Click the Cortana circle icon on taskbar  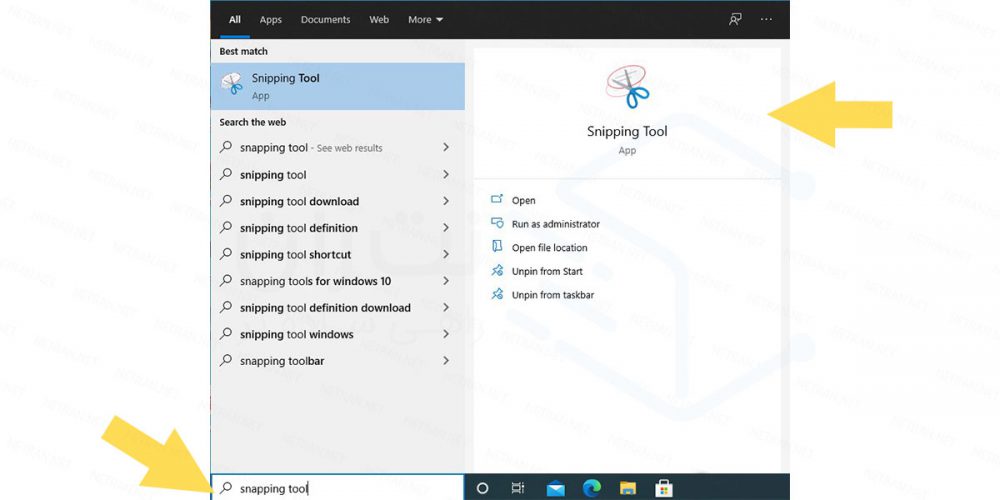click(x=482, y=488)
